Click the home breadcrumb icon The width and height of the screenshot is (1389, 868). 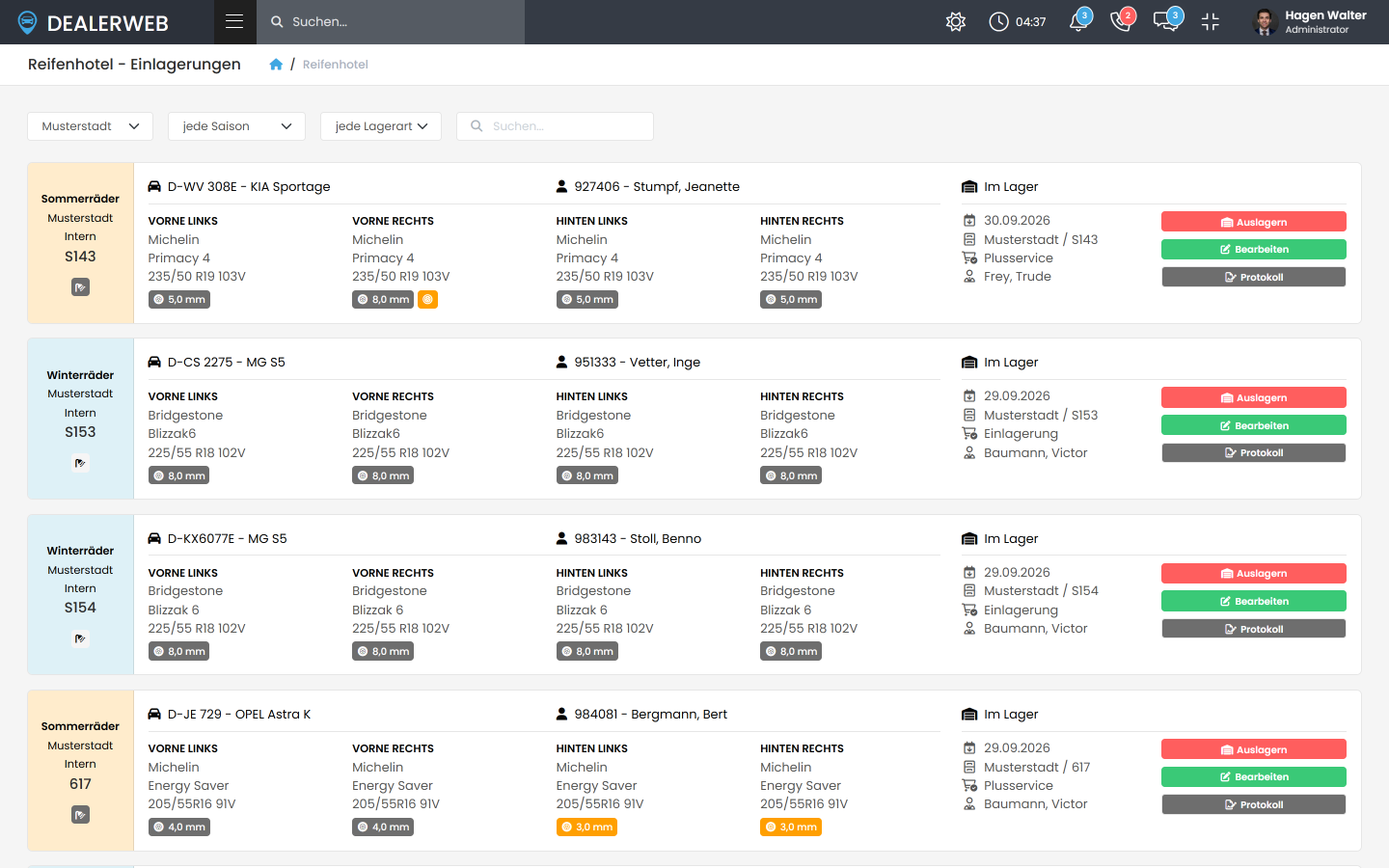point(276,65)
